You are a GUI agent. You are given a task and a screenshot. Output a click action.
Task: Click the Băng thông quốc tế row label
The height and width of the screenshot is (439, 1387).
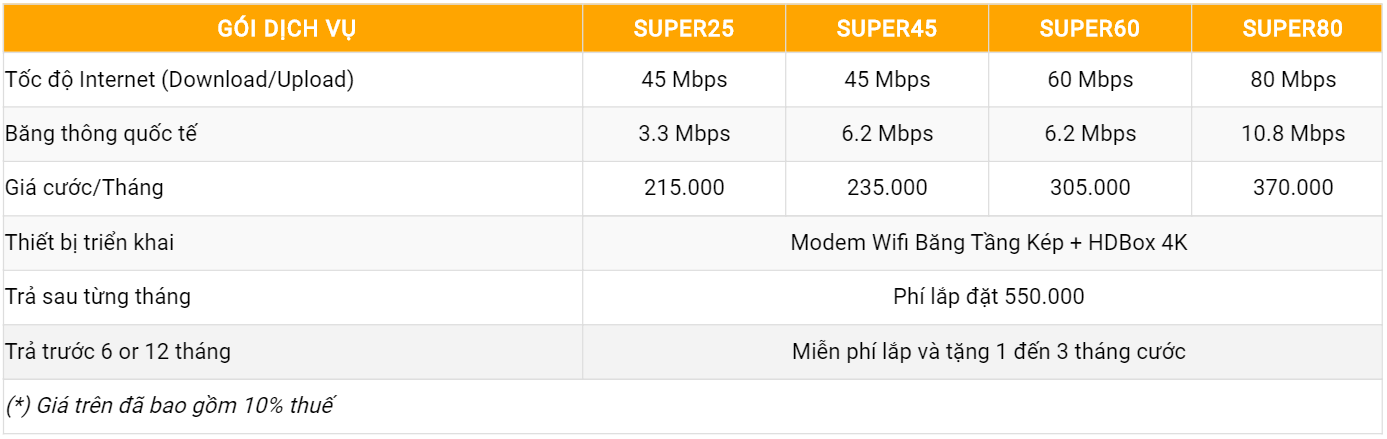[x=101, y=134]
